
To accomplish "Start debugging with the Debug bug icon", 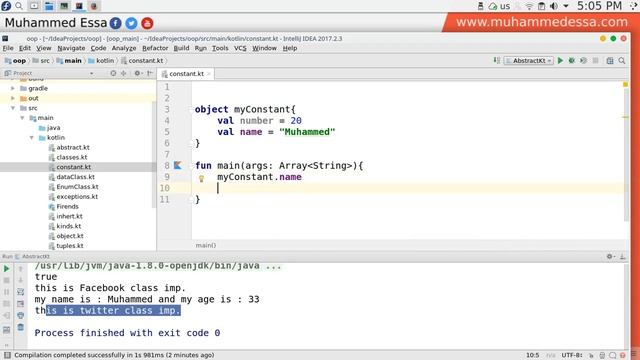I will coord(571,60).
